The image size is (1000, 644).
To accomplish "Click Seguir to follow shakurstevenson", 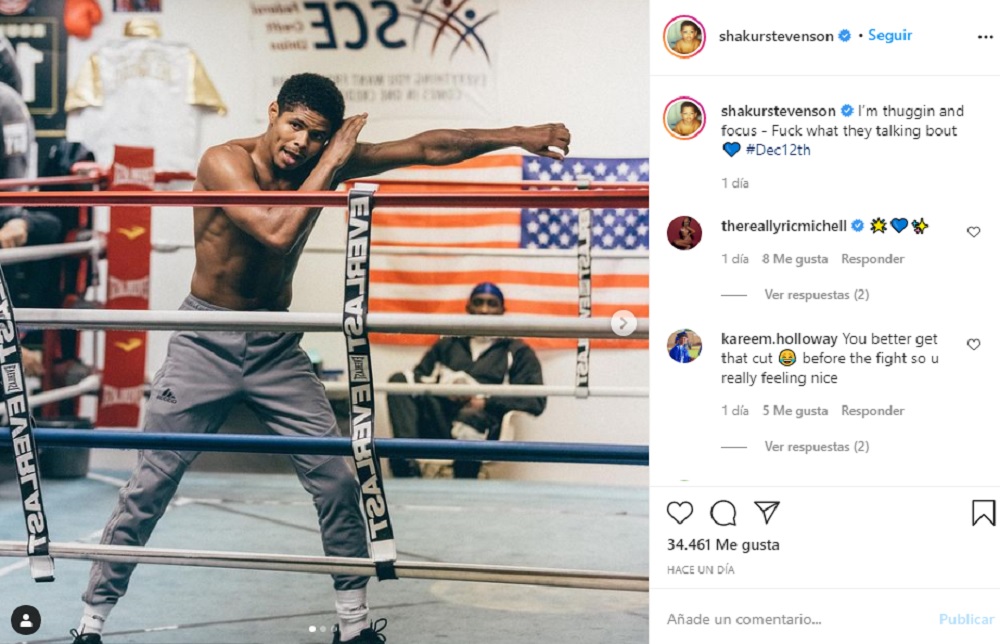I will 890,36.
